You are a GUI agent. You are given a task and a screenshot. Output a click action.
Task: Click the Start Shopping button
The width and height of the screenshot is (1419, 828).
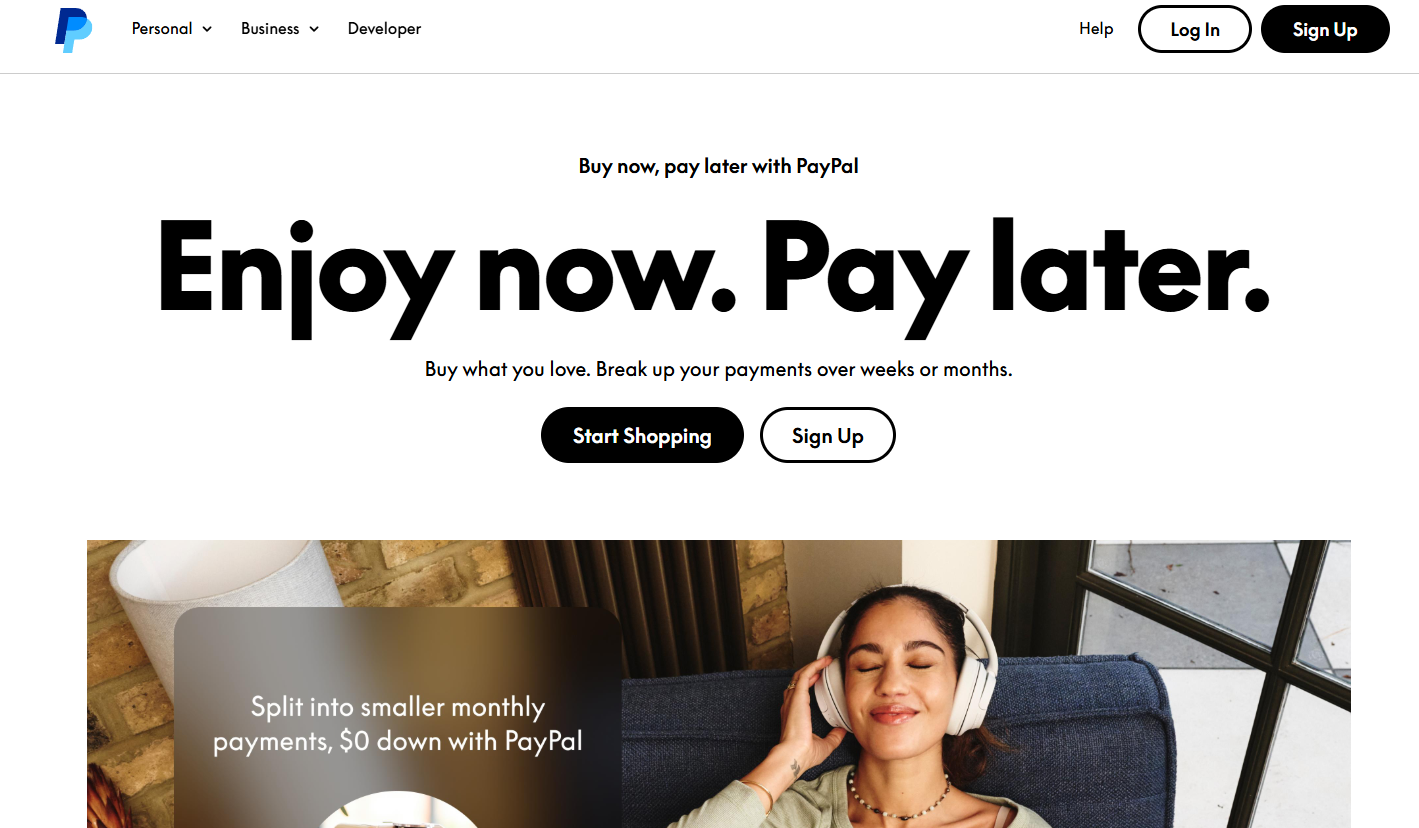642,435
